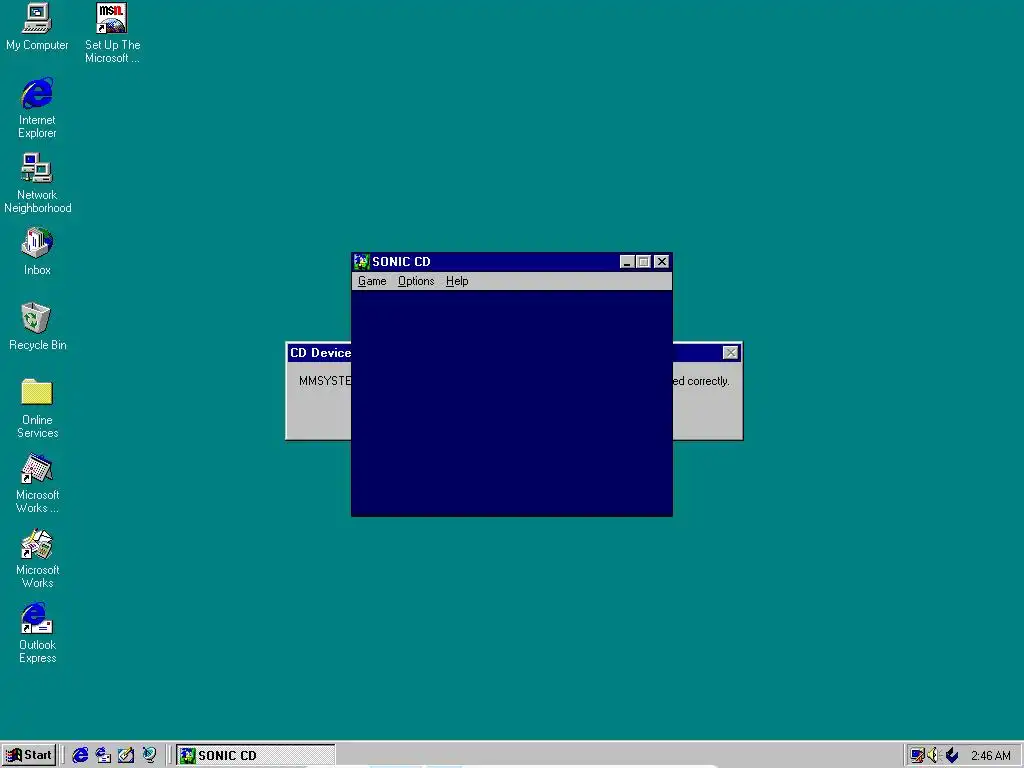Viewport: 1024px width, 768px height.
Task: Click the Show Desktop Quick Launch icon
Action: point(126,755)
